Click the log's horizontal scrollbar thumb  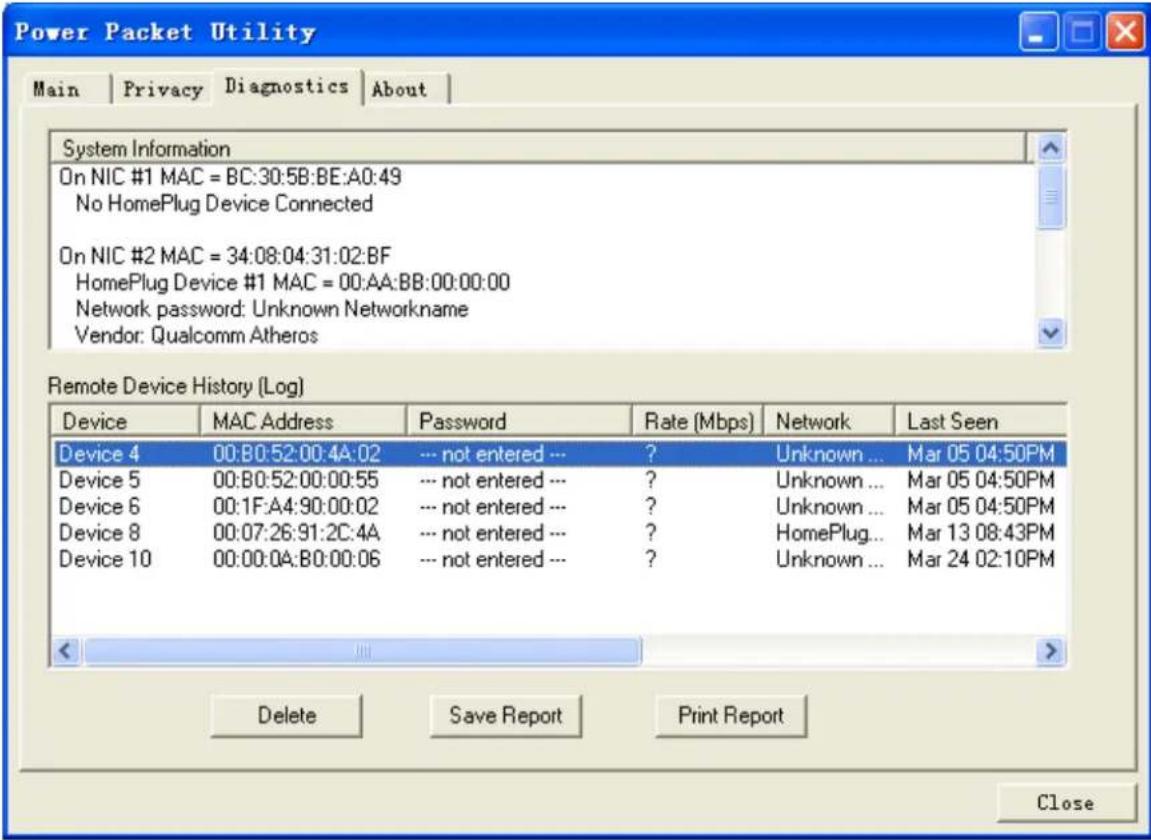coord(363,651)
